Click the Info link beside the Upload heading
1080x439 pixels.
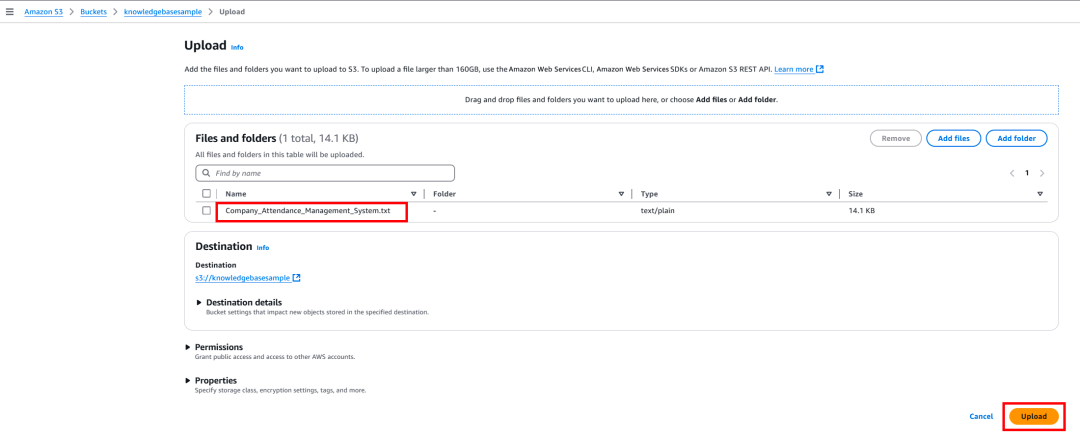[237, 48]
